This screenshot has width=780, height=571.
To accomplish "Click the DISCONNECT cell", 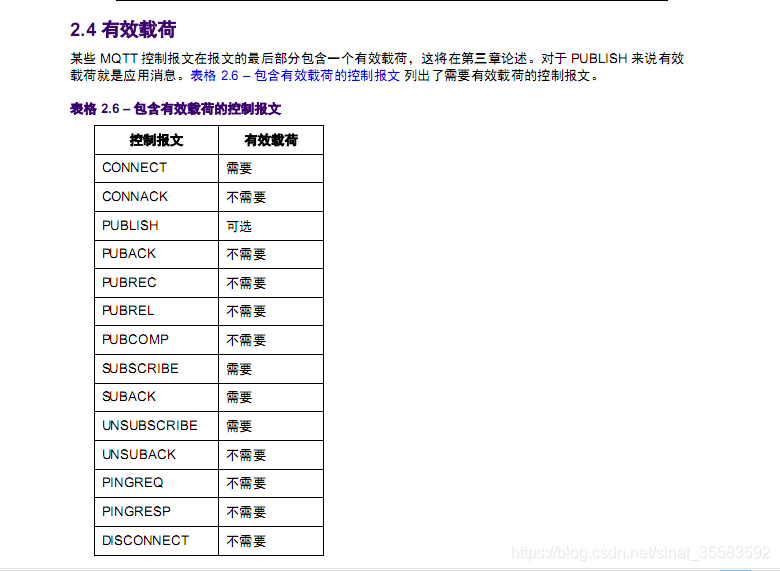I will click(x=156, y=541).
